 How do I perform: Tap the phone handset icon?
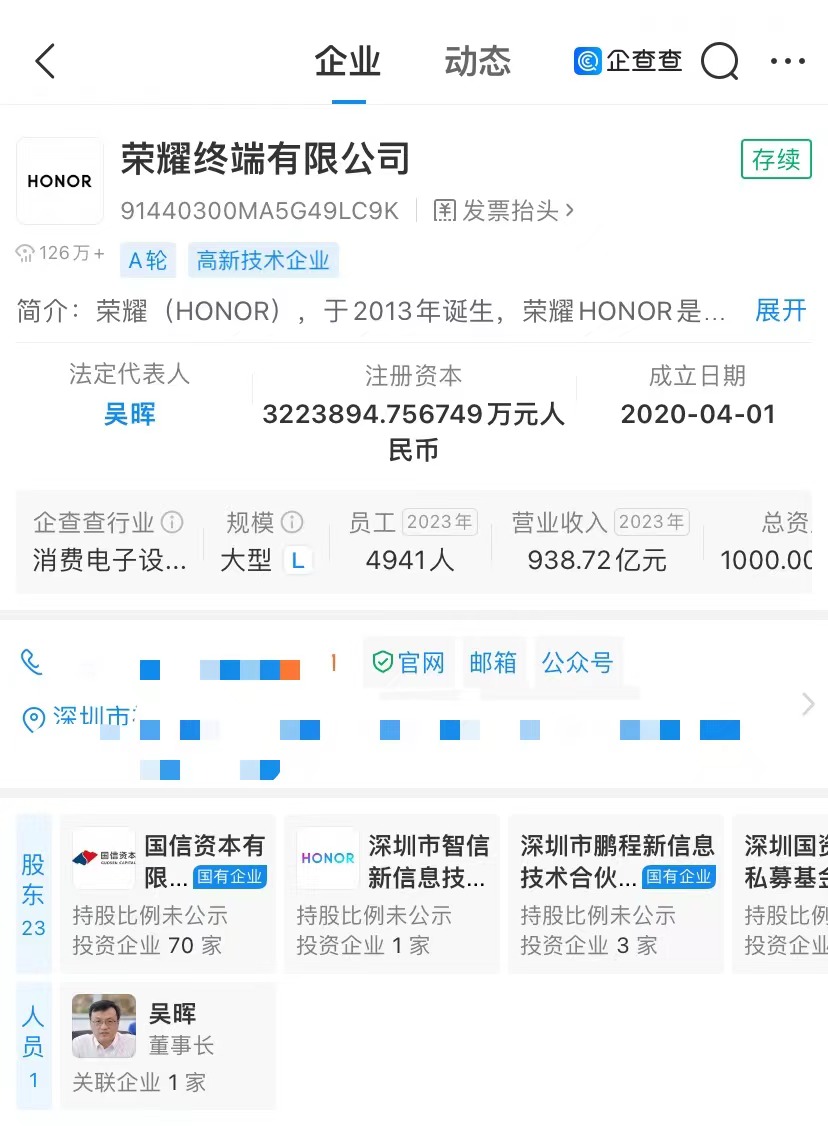[x=32, y=662]
